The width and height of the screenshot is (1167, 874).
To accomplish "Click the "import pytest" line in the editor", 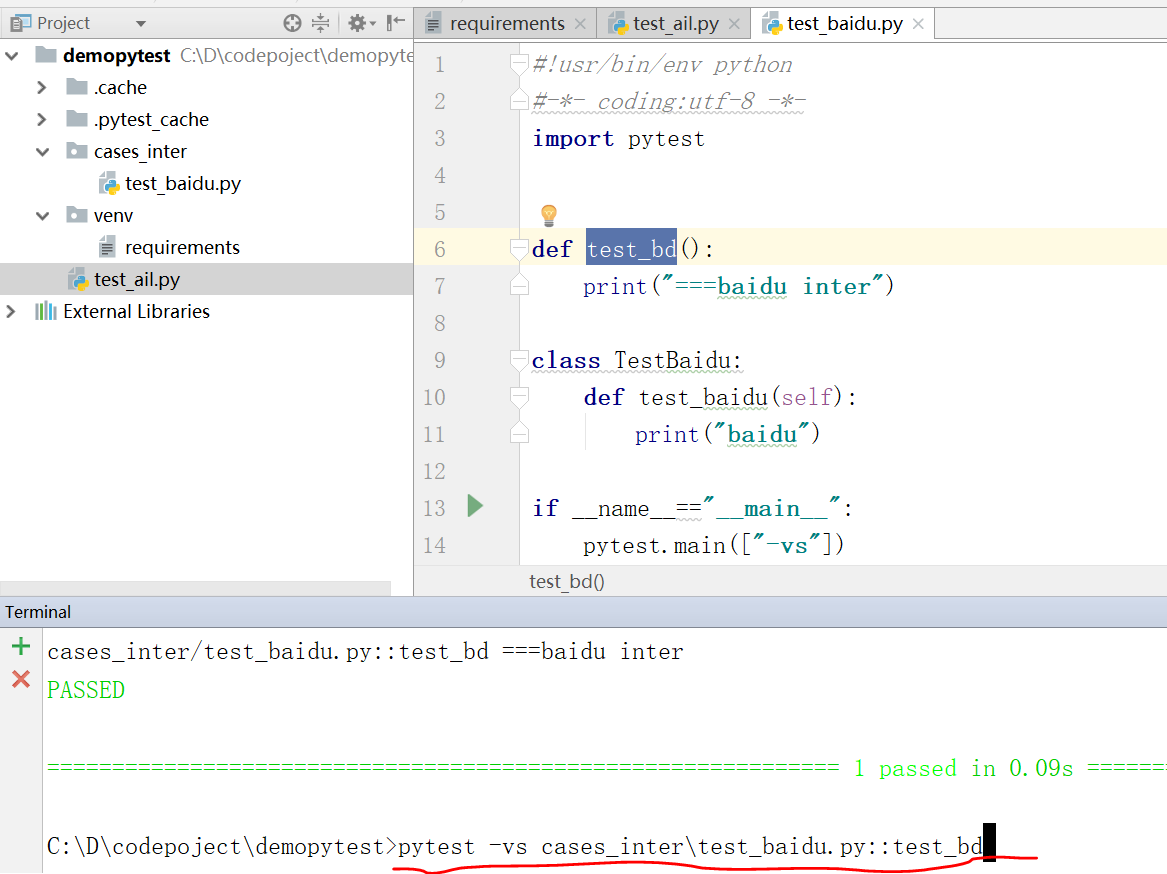I will [x=618, y=139].
